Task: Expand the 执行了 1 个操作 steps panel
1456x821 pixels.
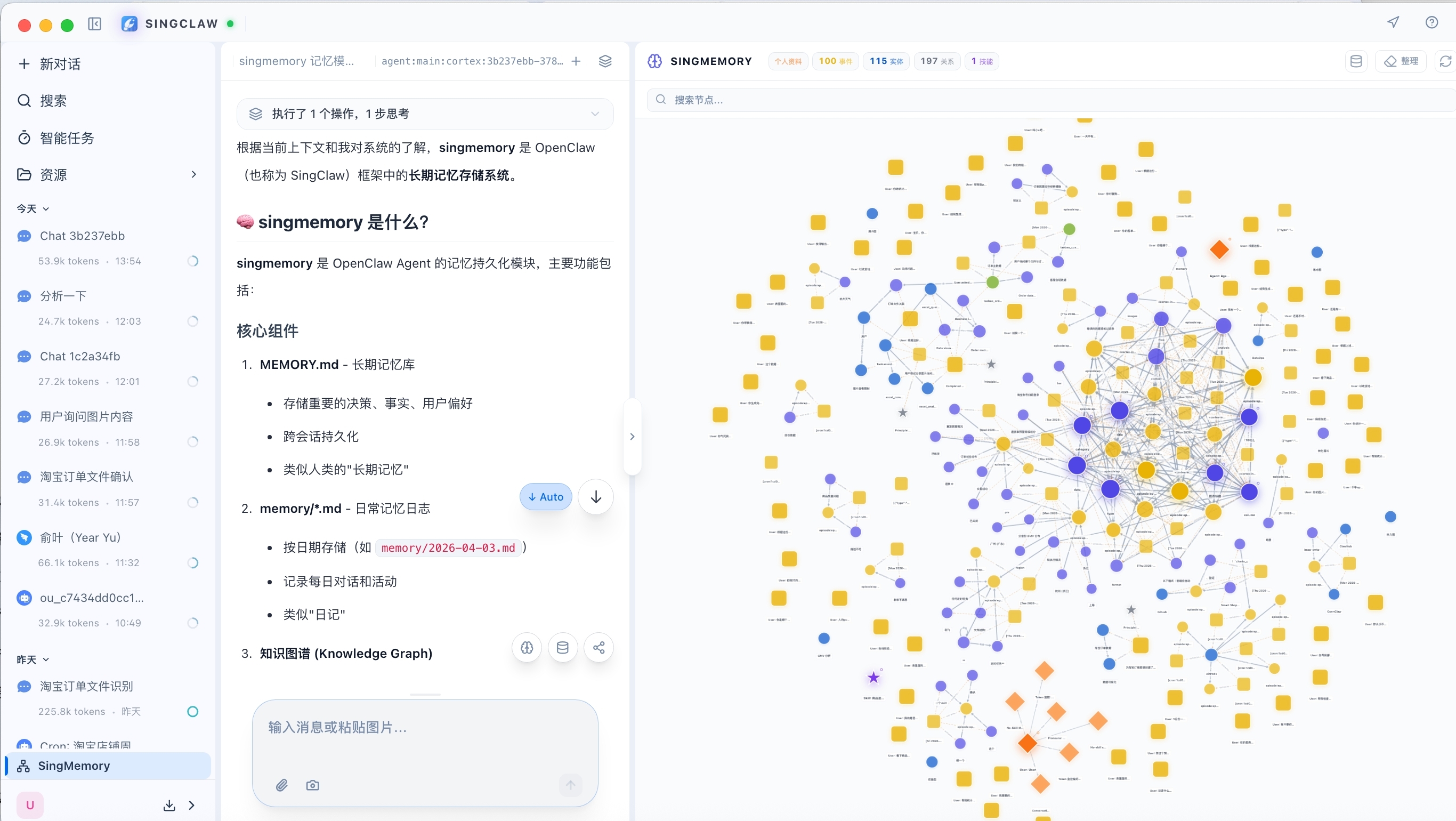Action: 425,114
